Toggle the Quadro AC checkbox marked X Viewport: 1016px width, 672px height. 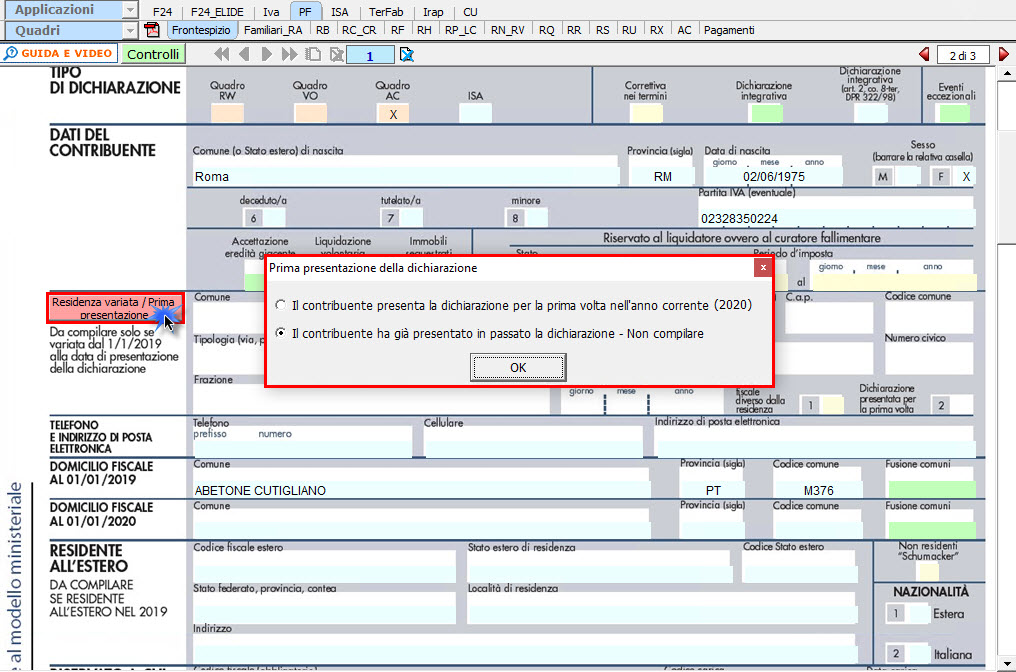(x=393, y=114)
